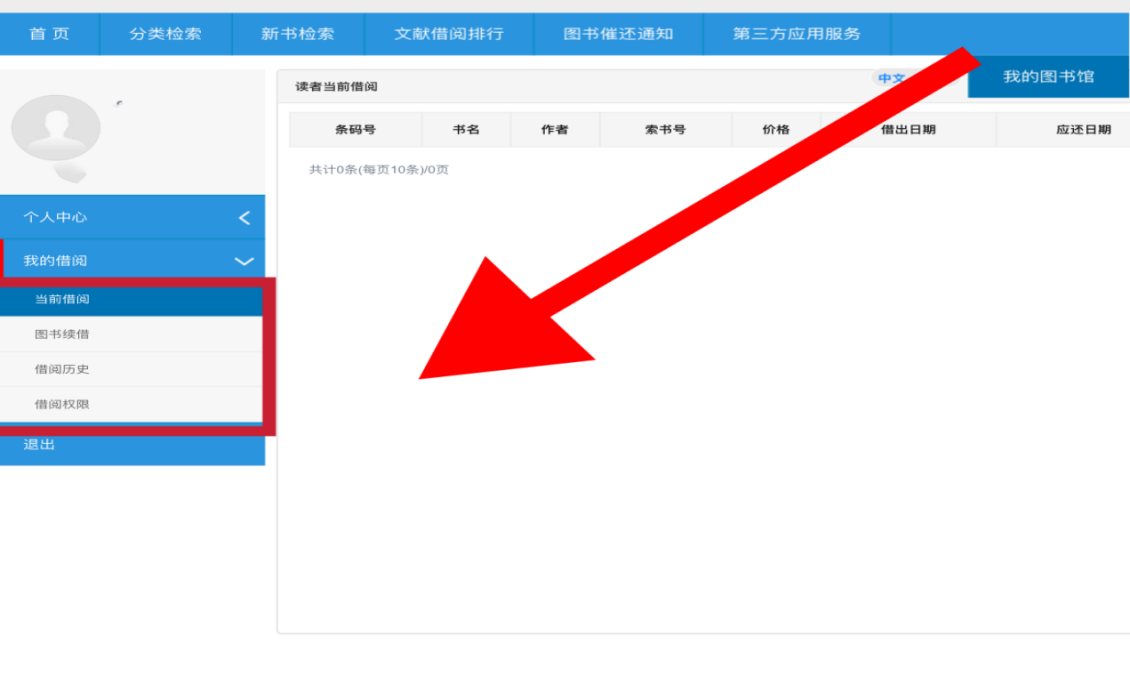
Task: Open 图书续借 renewal page
Action: (62, 334)
